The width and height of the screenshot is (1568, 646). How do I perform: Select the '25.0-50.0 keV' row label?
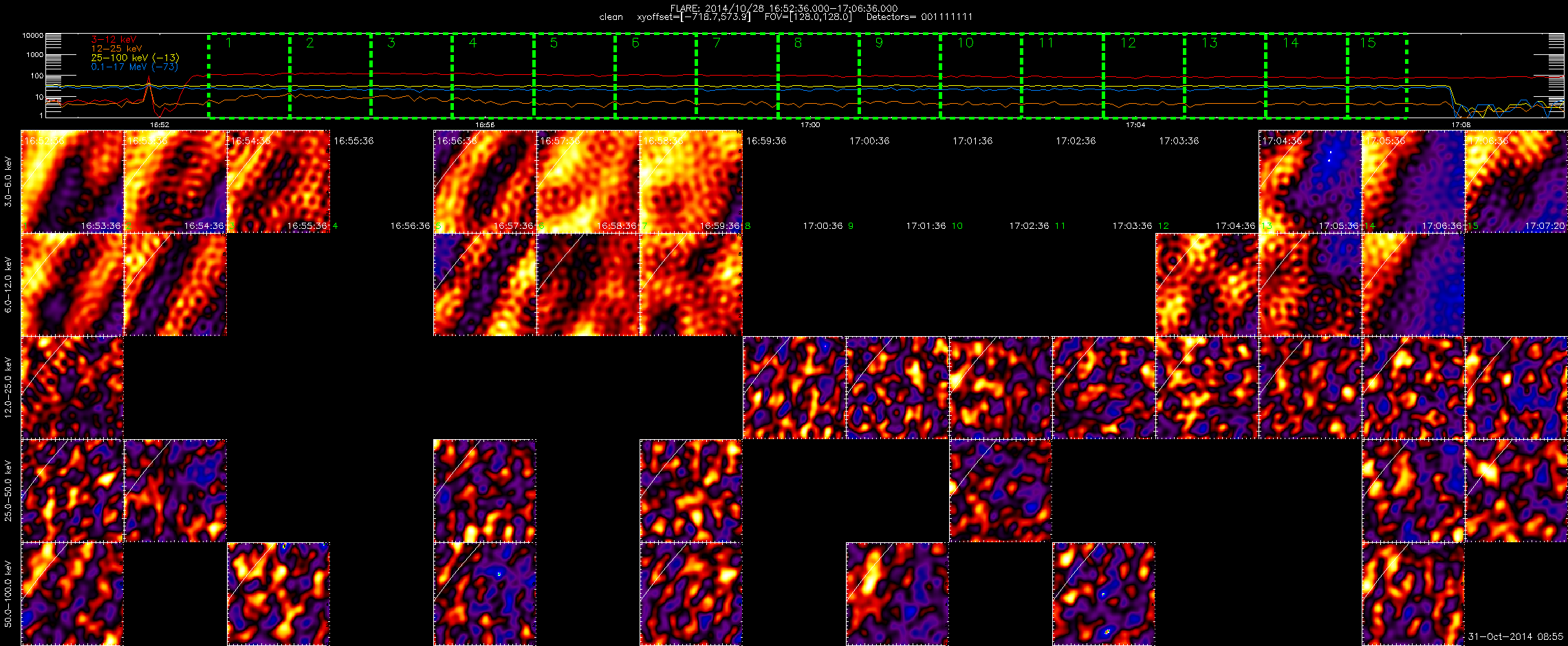pos(8,491)
